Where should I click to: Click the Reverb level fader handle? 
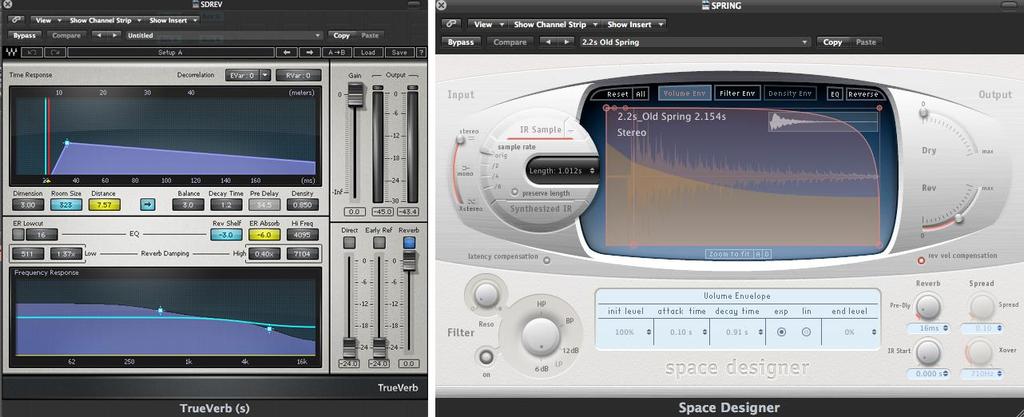point(409,260)
